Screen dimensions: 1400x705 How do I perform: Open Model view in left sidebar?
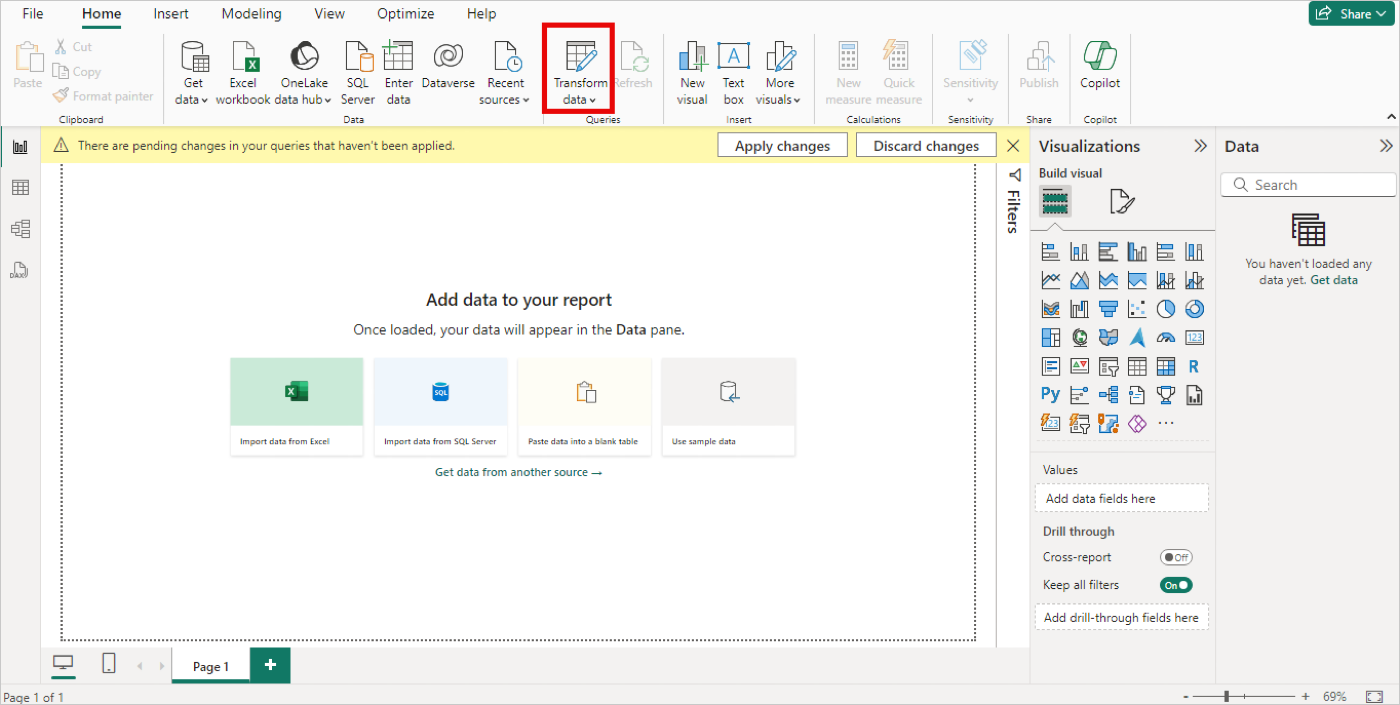pos(20,229)
